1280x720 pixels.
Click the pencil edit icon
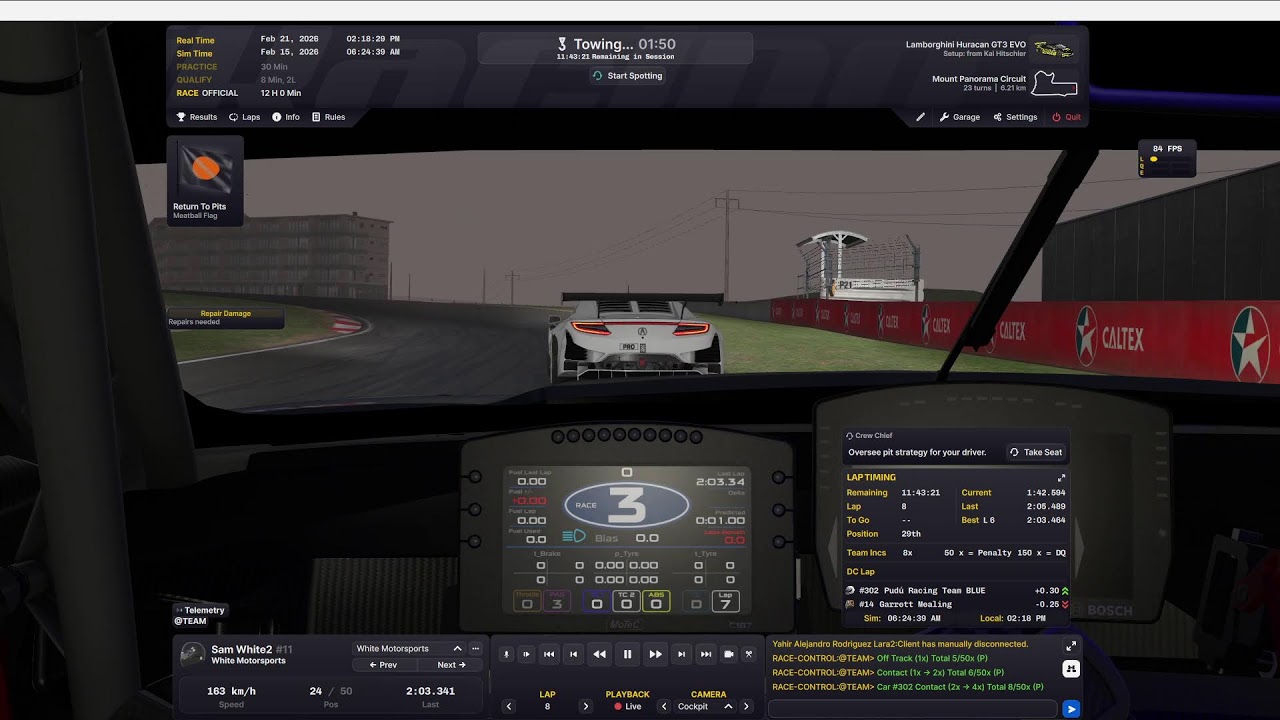[x=921, y=117]
